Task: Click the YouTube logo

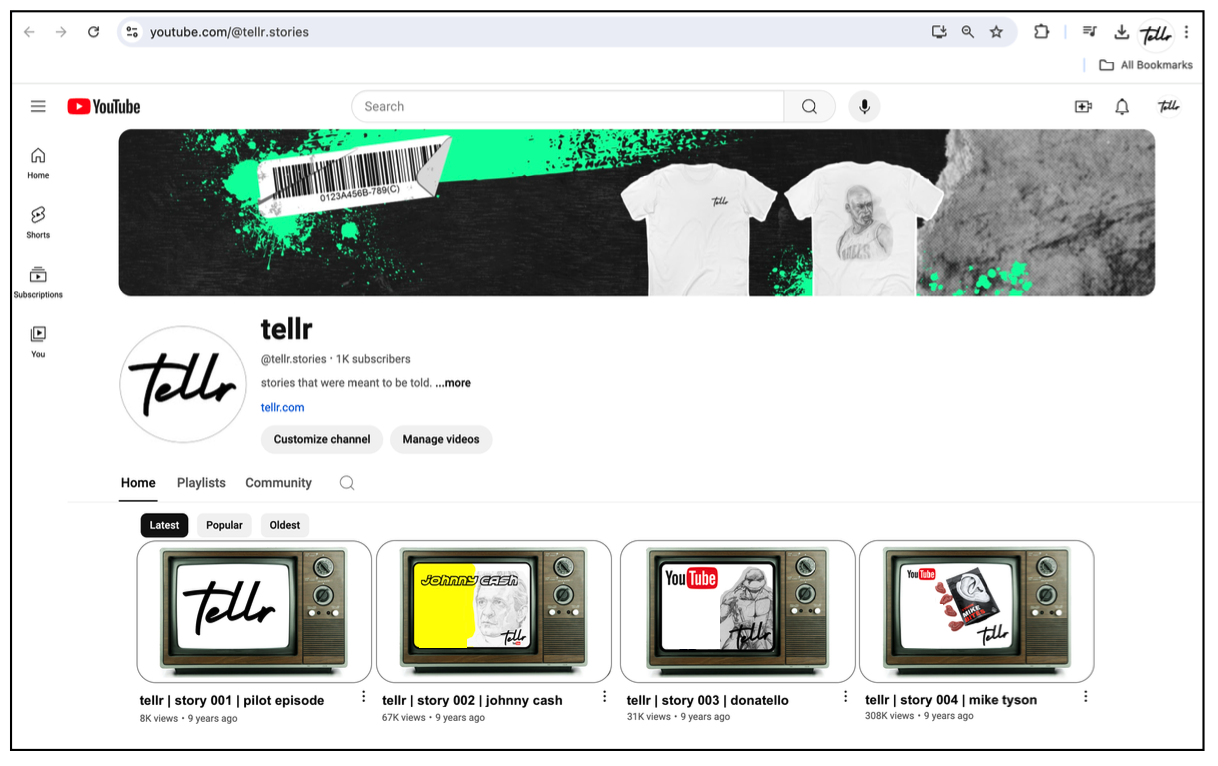Action: coord(104,107)
